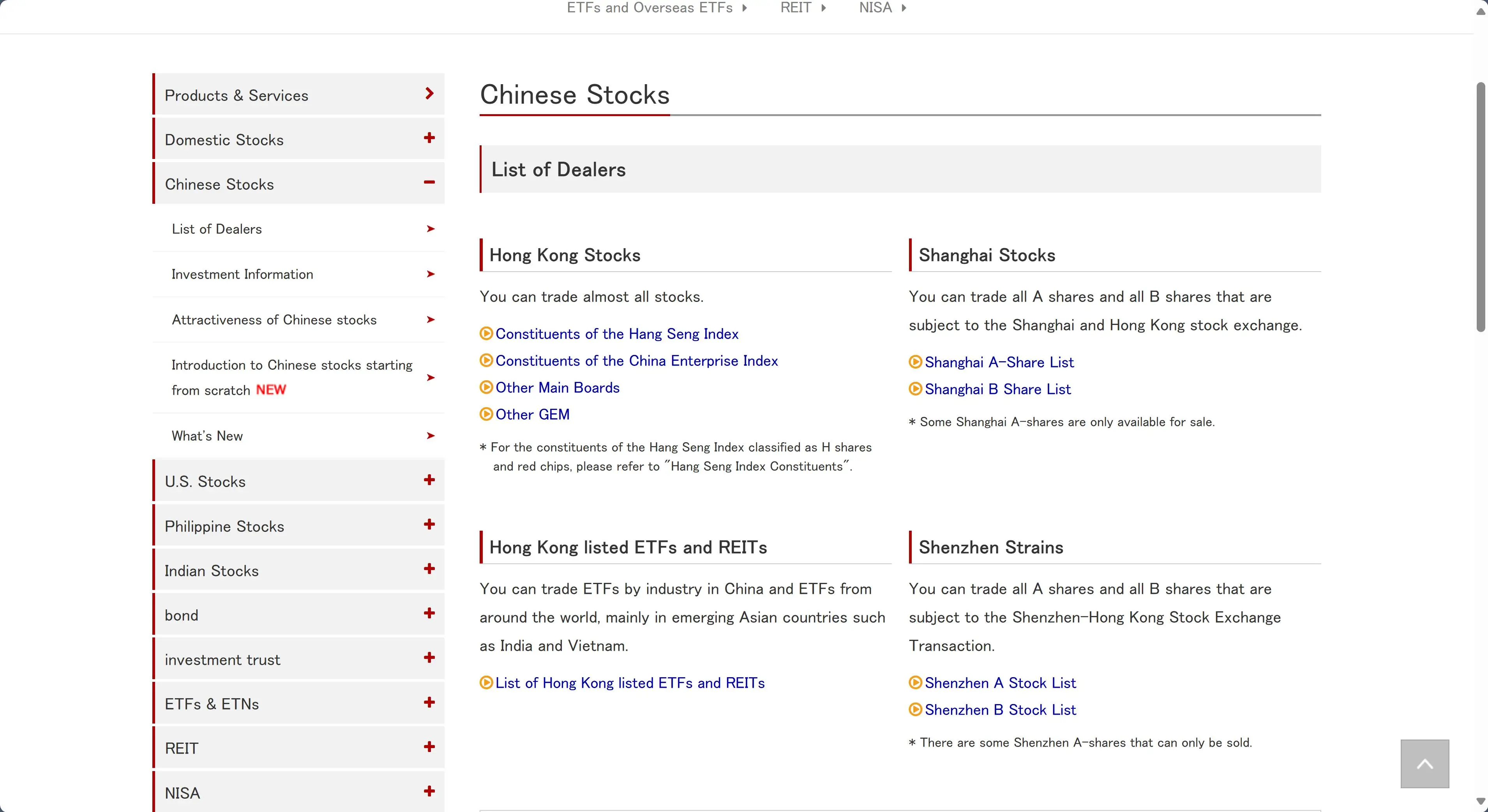Viewport: 1488px width, 812px height.
Task: Select List of Dealers in sidebar
Action: tap(298, 229)
